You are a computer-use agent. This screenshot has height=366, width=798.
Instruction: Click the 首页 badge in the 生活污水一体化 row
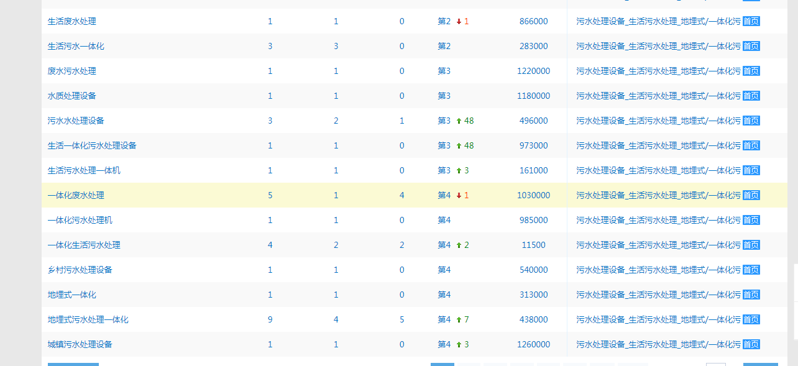point(751,46)
